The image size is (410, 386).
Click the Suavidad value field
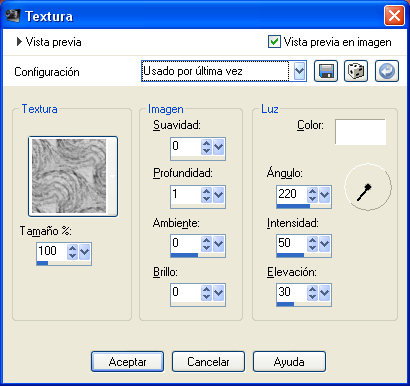185,146
